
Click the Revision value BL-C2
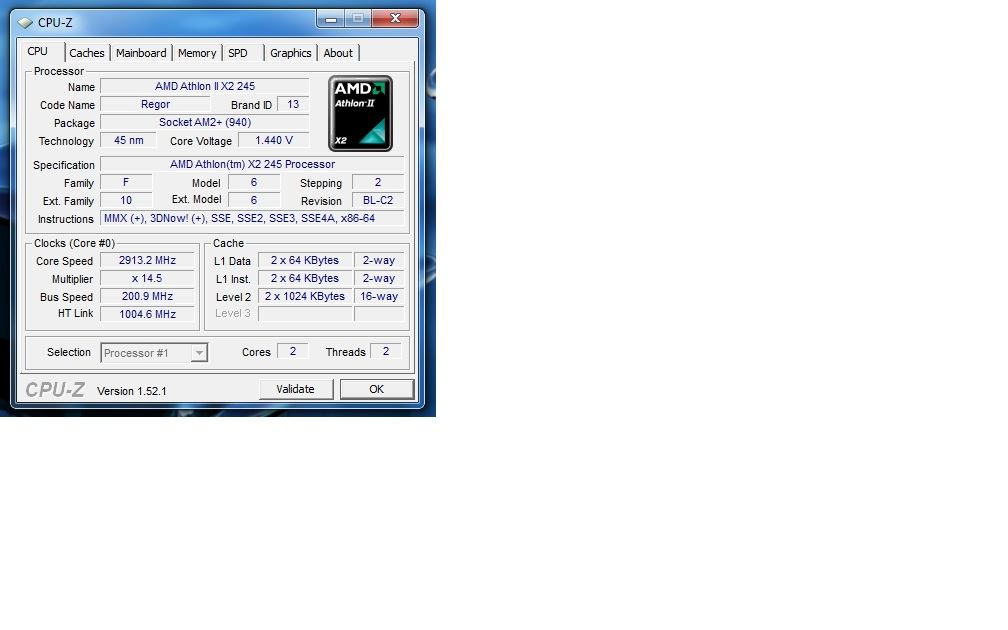378,201
